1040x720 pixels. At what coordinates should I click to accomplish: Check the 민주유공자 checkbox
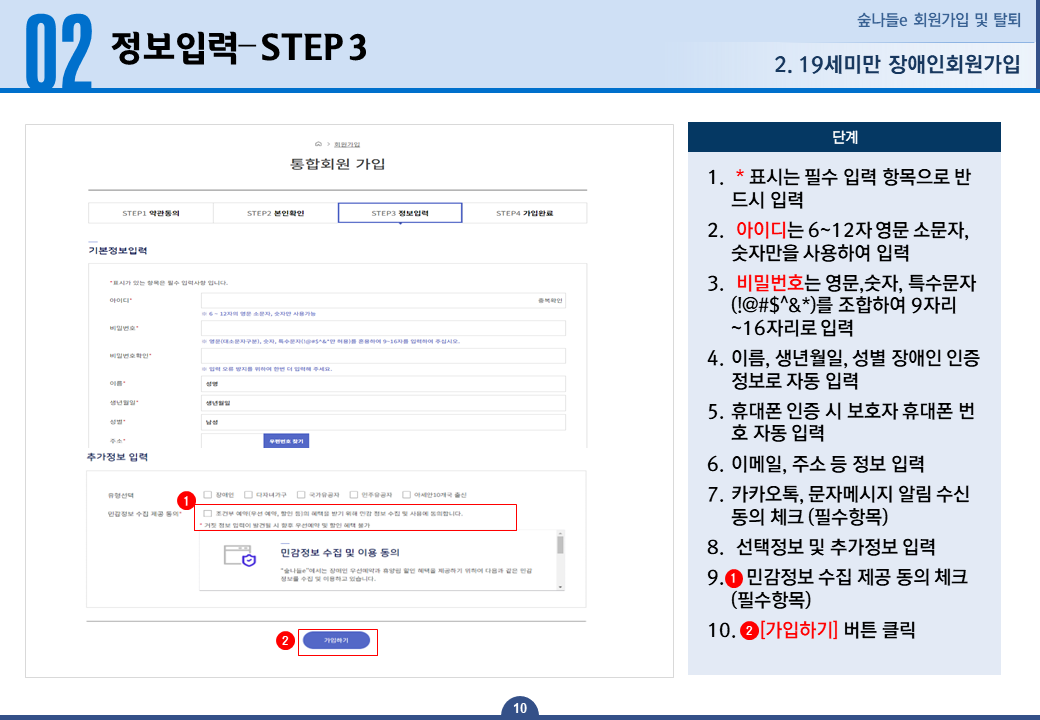click(355, 494)
